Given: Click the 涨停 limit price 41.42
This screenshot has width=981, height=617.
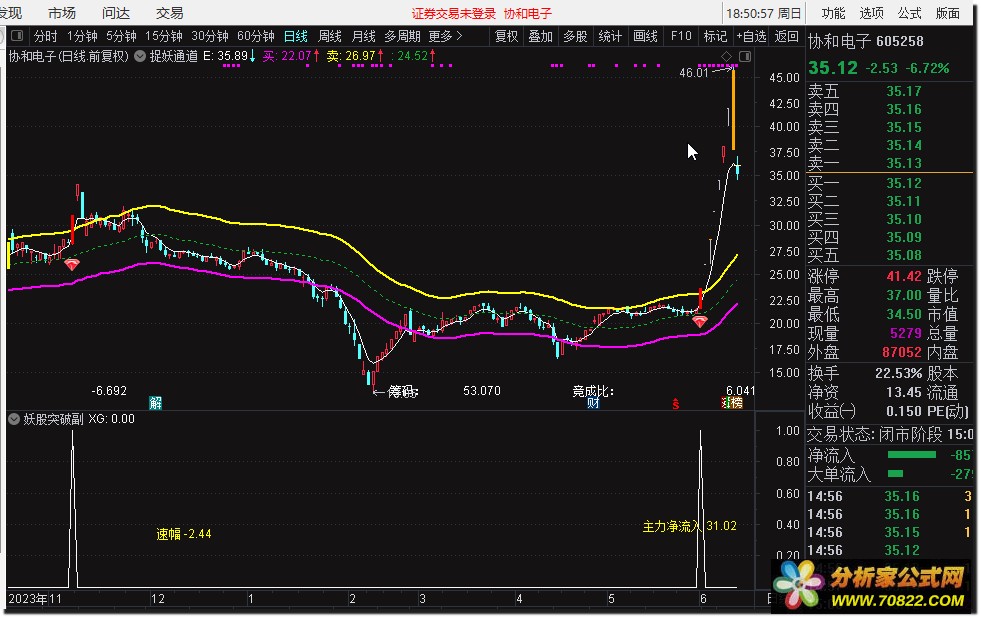Looking at the screenshot, I should point(904,276).
